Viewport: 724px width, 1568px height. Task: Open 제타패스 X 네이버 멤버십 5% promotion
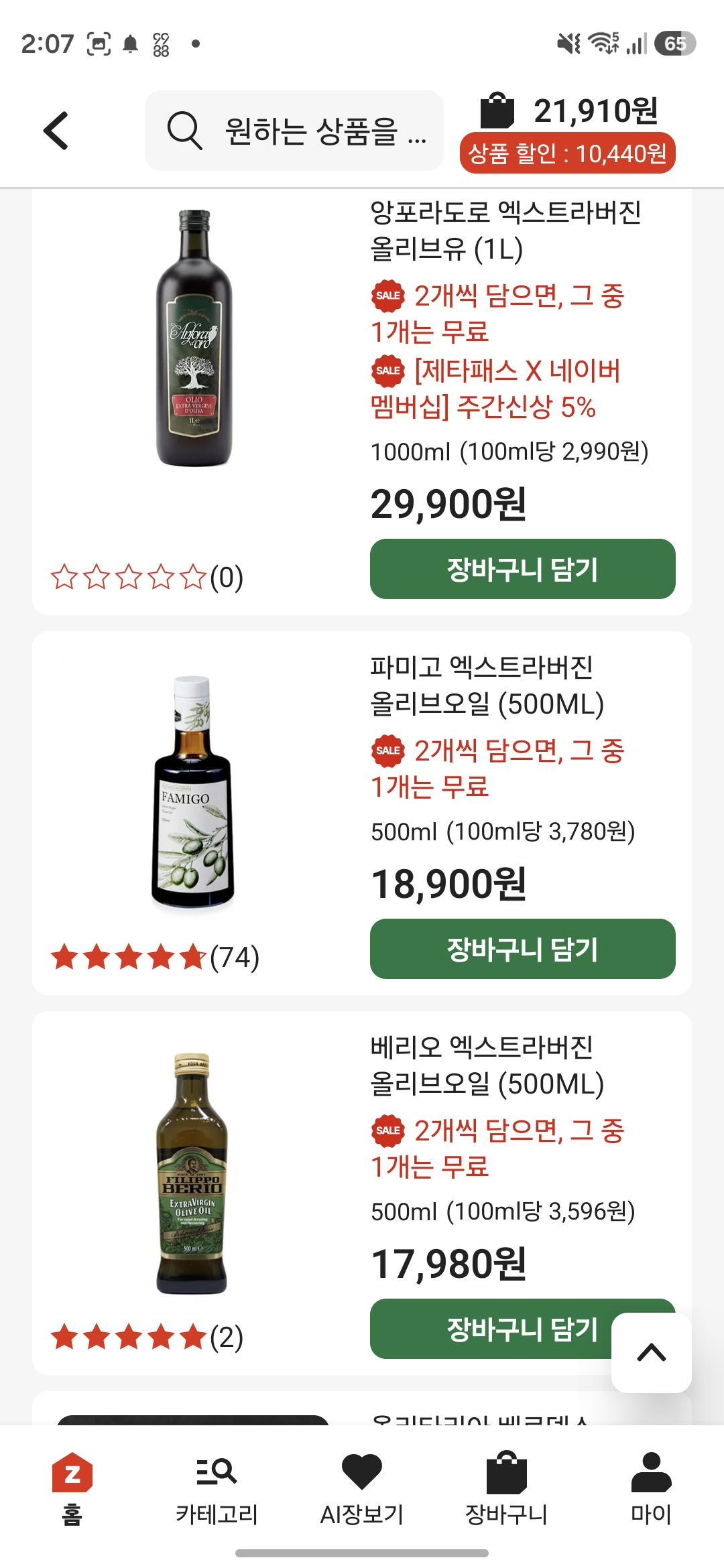(x=496, y=389)
